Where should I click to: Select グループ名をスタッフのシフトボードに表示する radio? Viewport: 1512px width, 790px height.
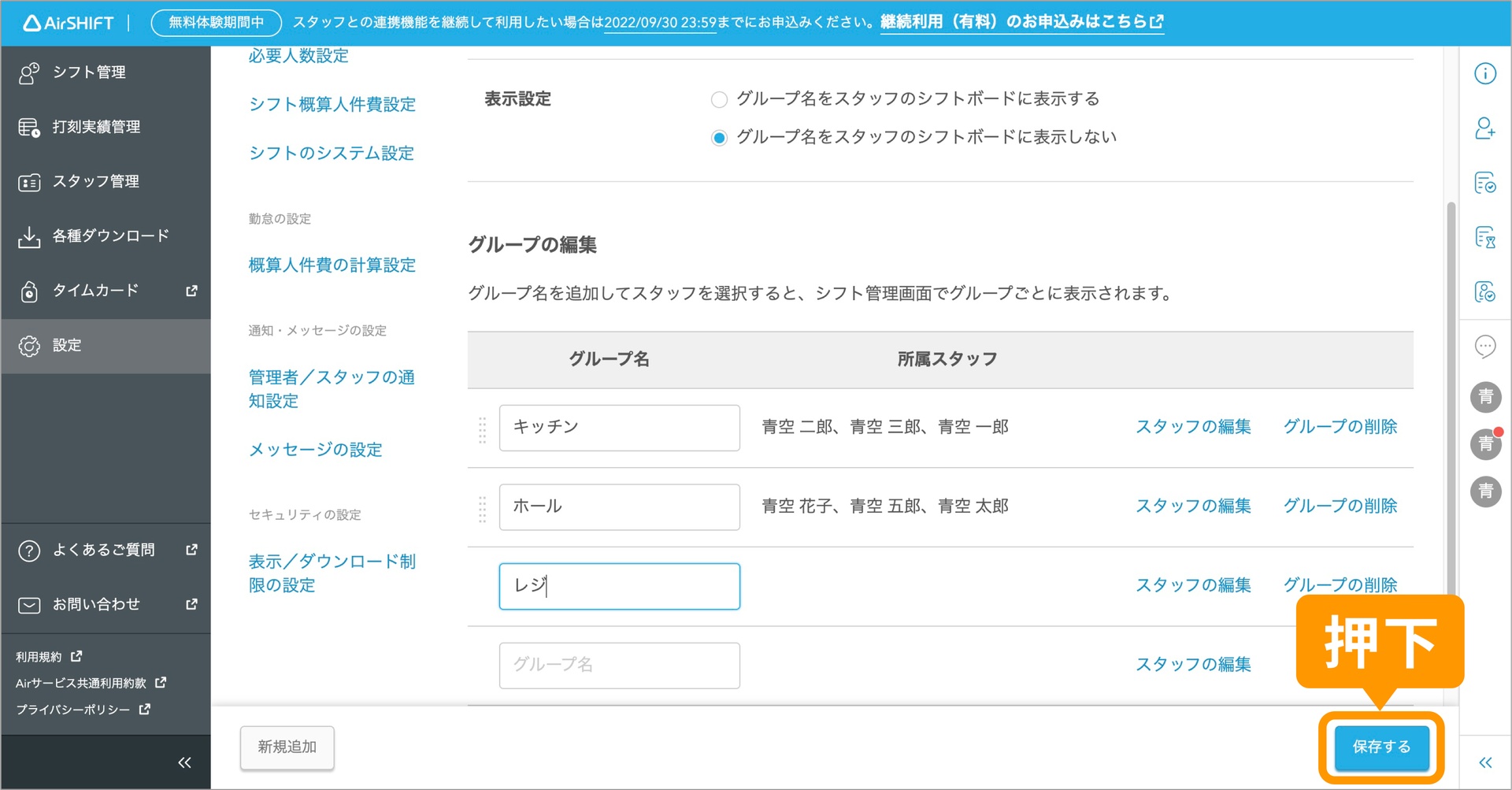coord(718,100)
